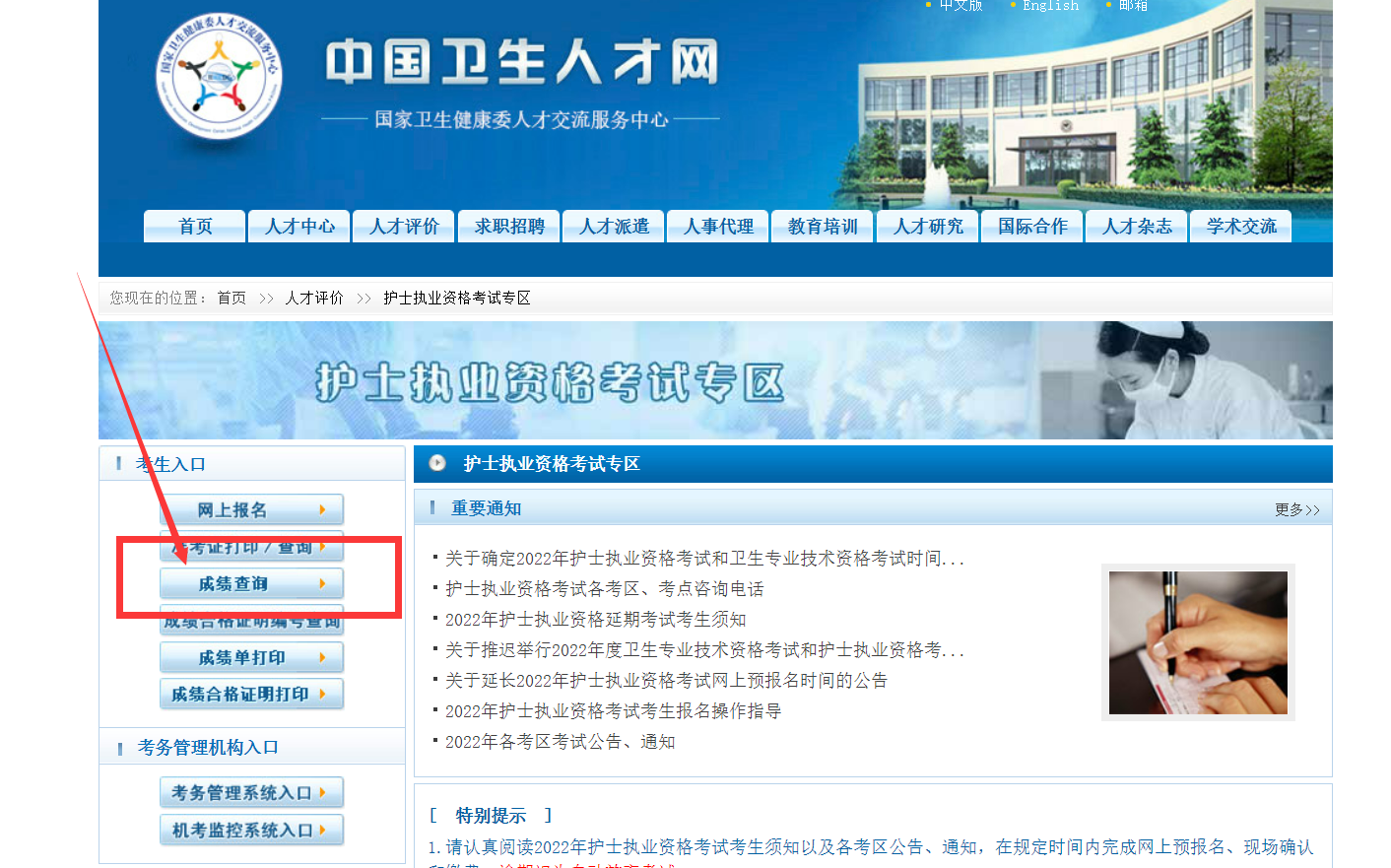Switch language with the English link
Viewport: 1391px width, 868px height.
[x=1050, y=6]
